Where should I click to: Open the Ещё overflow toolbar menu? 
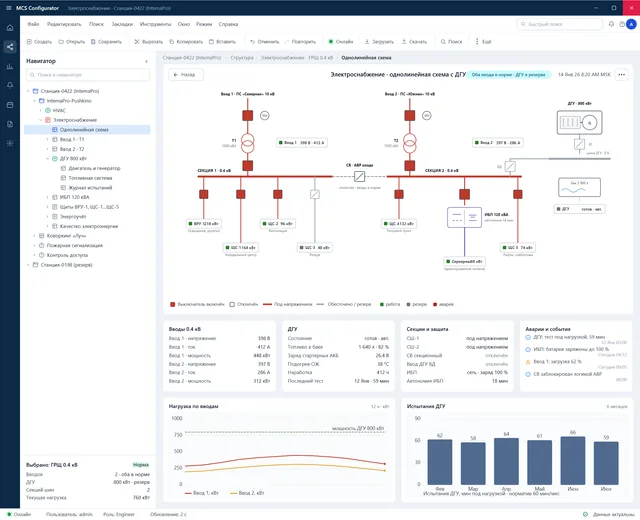pos(483,42)
